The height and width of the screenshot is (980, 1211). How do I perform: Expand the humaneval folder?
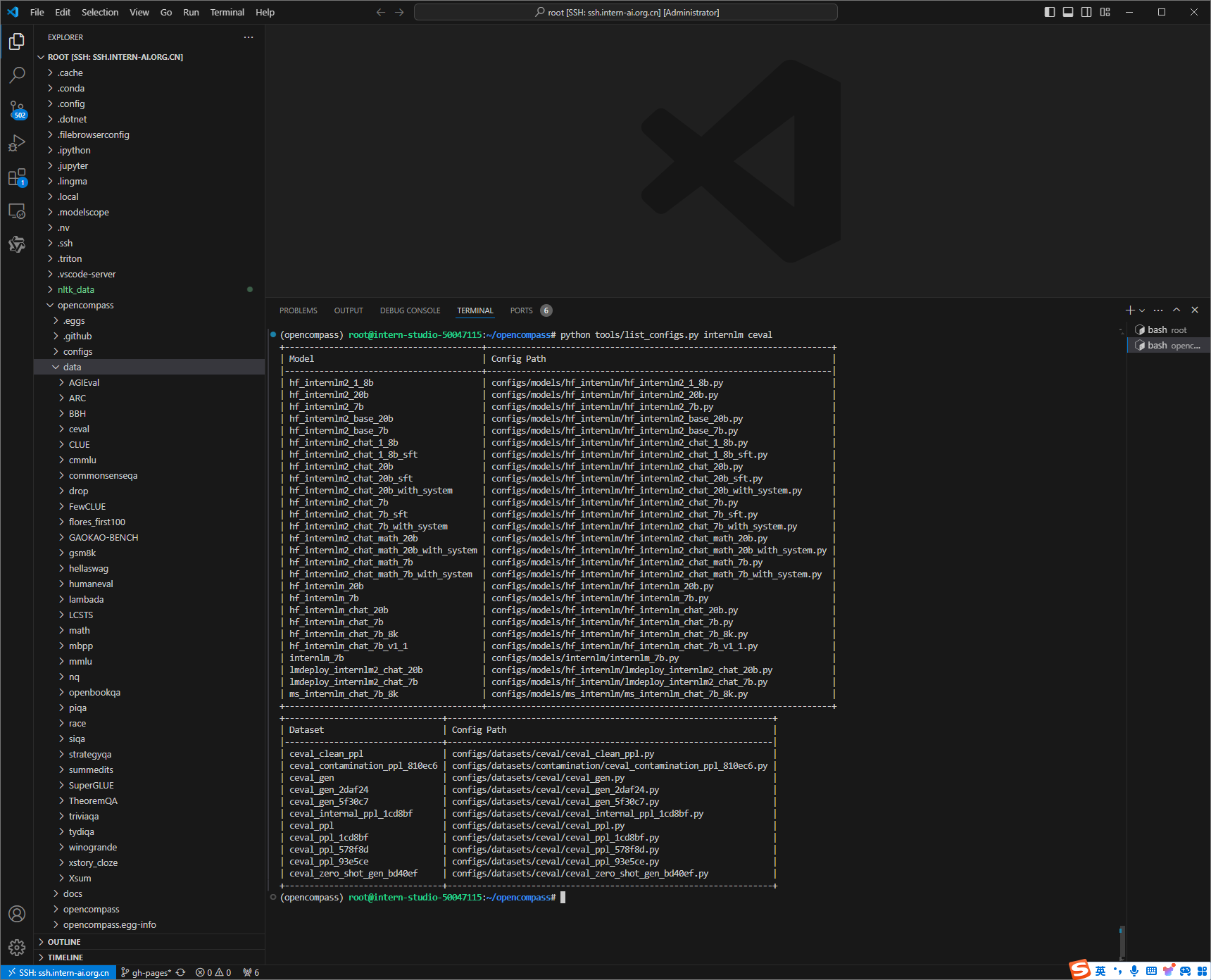click(149, 584)
